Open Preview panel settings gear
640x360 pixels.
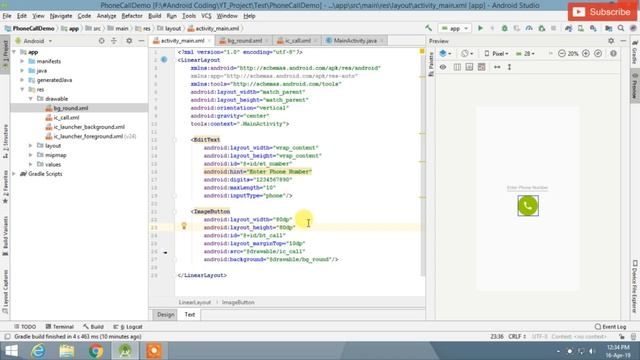coord(611,41)
